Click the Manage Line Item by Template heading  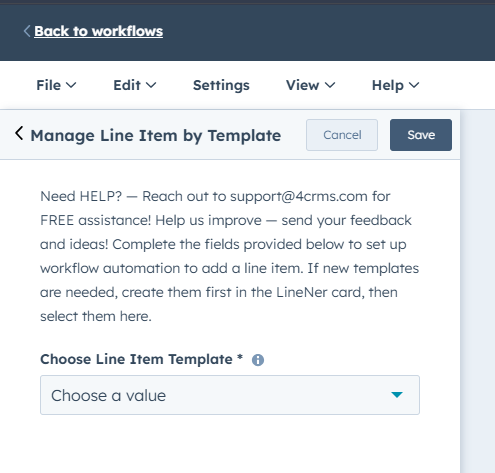pyautogui.click(x=156, y=136)
